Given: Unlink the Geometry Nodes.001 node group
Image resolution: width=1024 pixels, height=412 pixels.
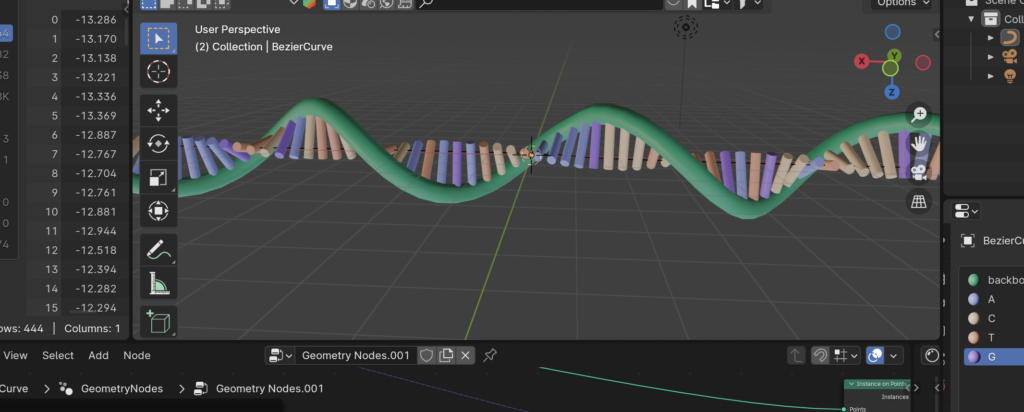Looking at the screenshot, I should click(x=466, y=355).
